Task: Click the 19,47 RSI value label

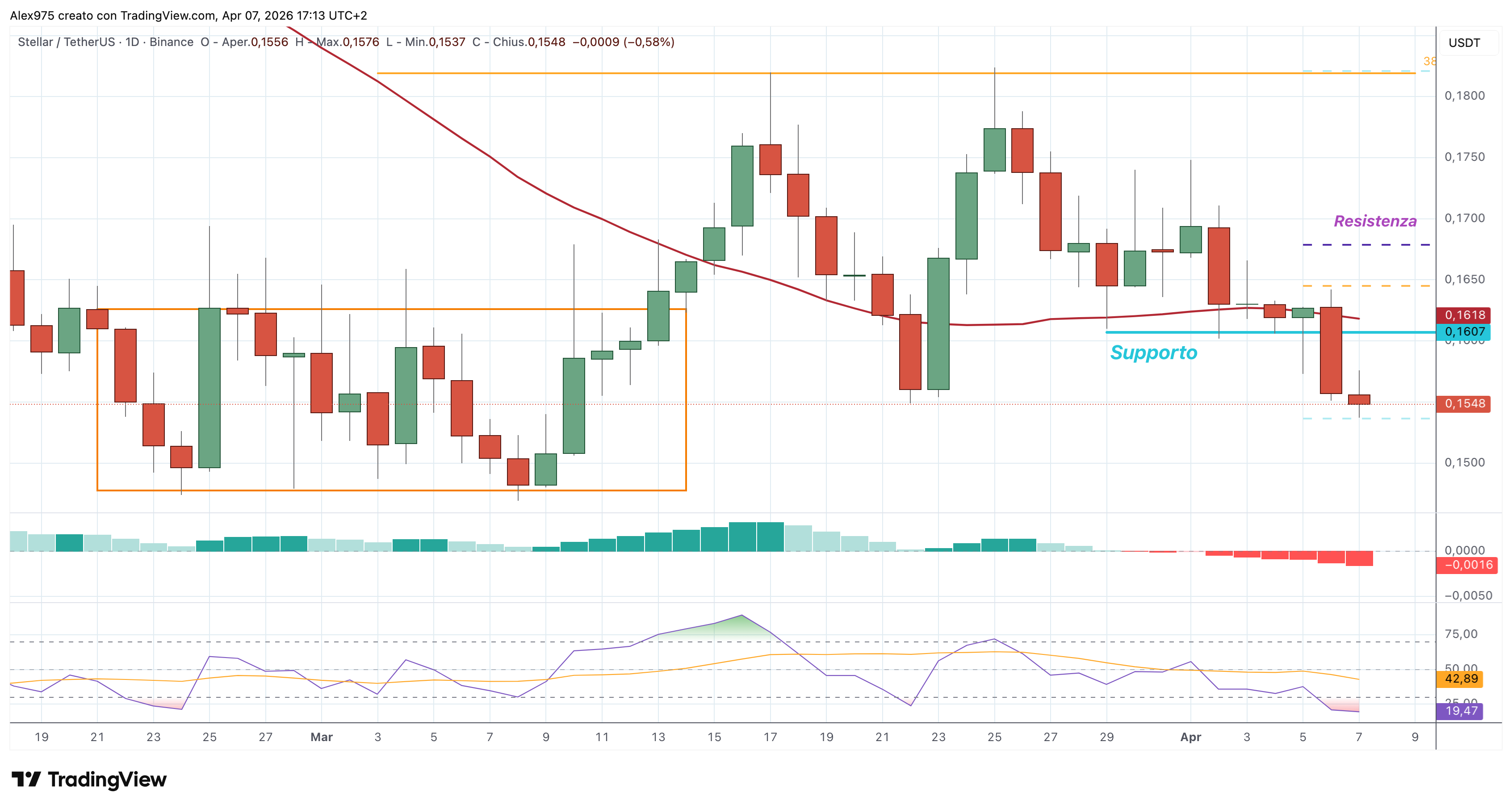Action: [x=1460, y=712]
